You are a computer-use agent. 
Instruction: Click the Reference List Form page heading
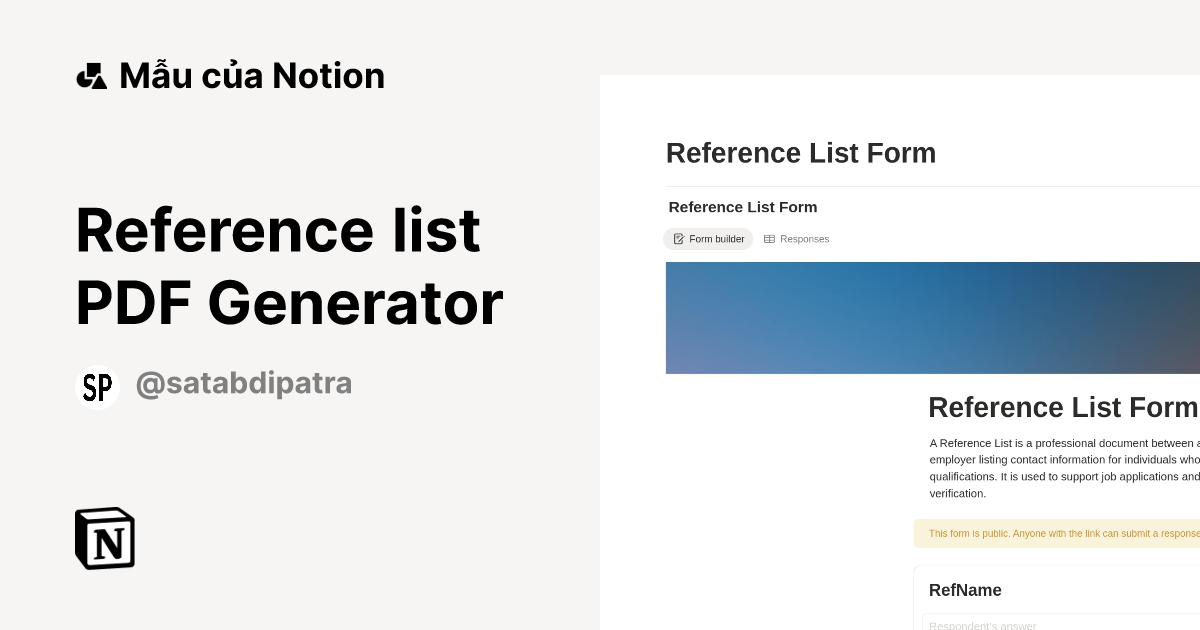click(x=800, y=152)
